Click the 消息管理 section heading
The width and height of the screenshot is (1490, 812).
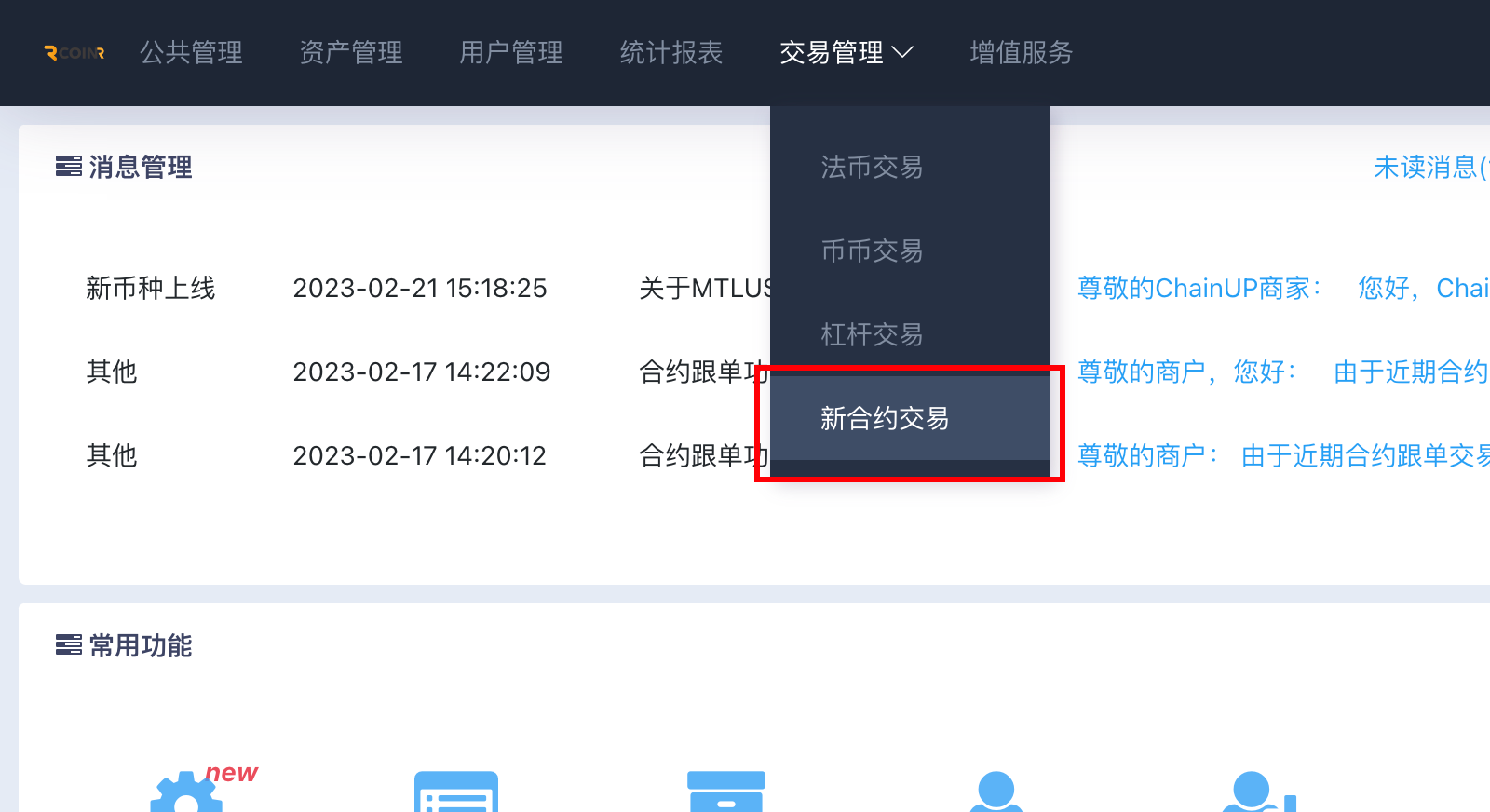(x=141, y=167)
